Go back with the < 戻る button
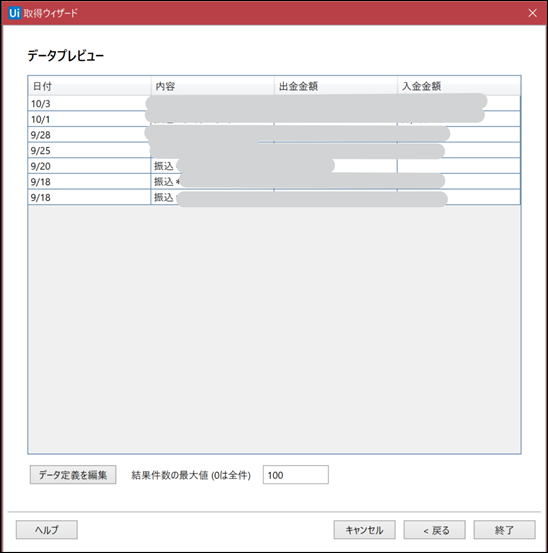The image size is (548, 553). pyautogui.click(x=434, y=530)
